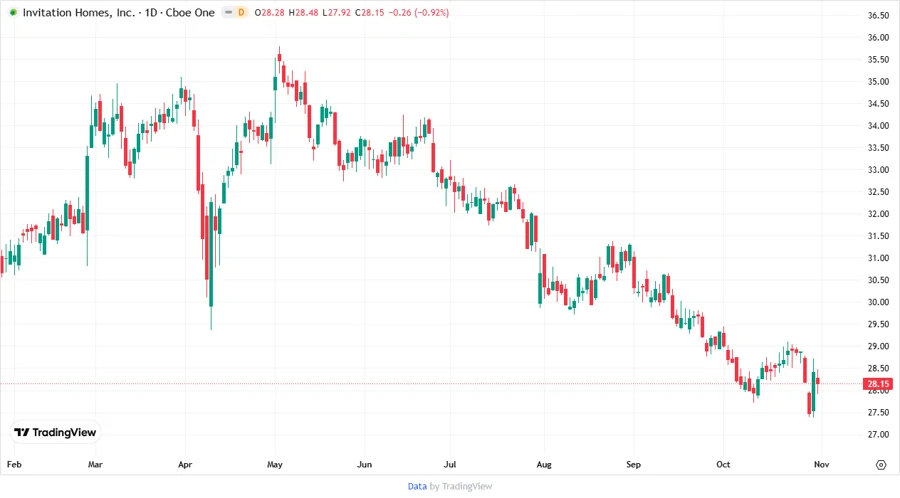Click the Aug label on time axis
The height and width of the screenshot is (498, 900).
544,464
